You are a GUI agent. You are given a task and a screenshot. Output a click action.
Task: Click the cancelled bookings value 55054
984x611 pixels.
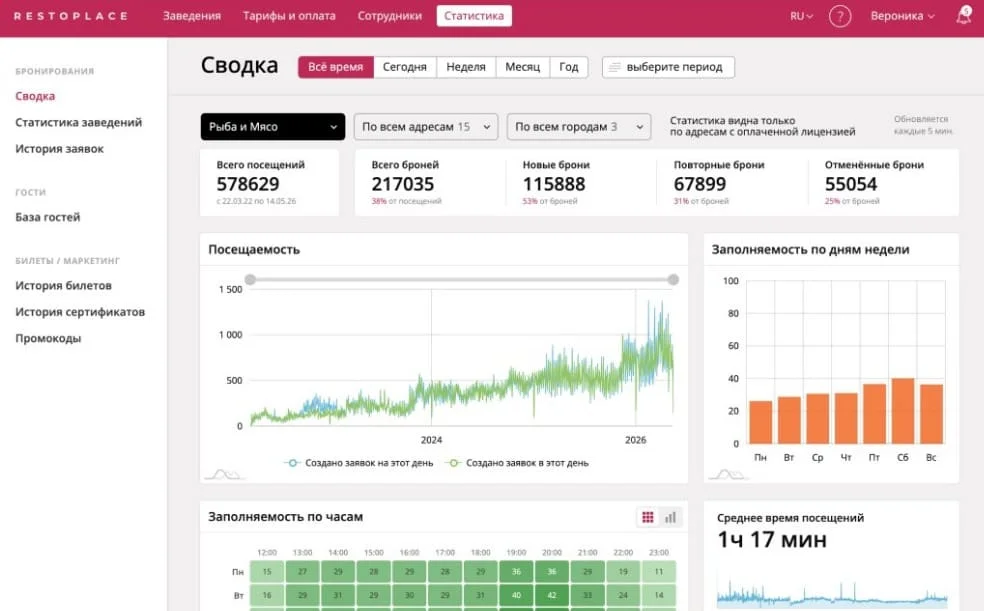851,184
